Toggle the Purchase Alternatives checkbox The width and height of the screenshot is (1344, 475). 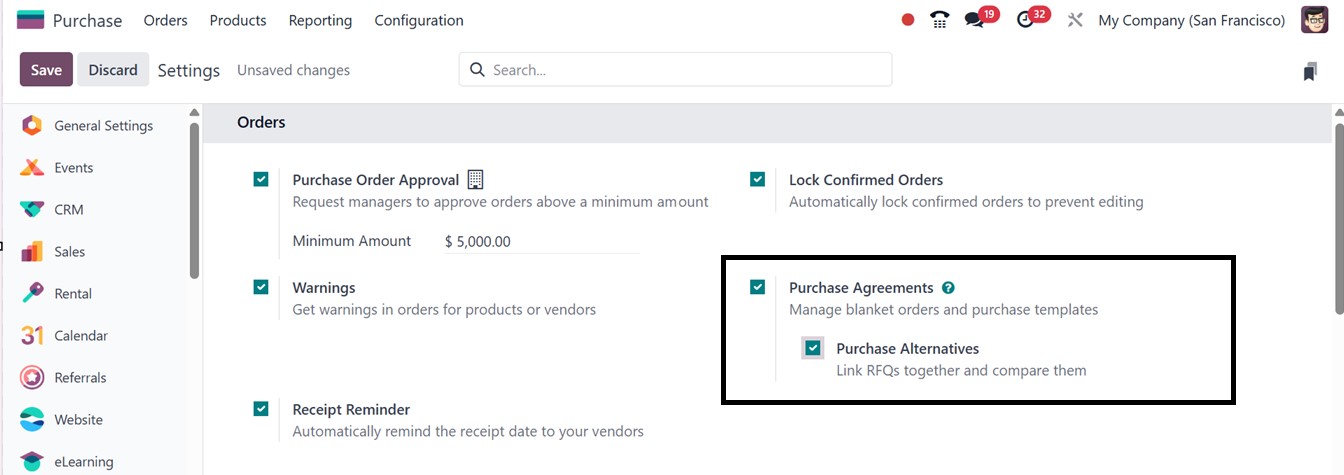pos(813,348)
